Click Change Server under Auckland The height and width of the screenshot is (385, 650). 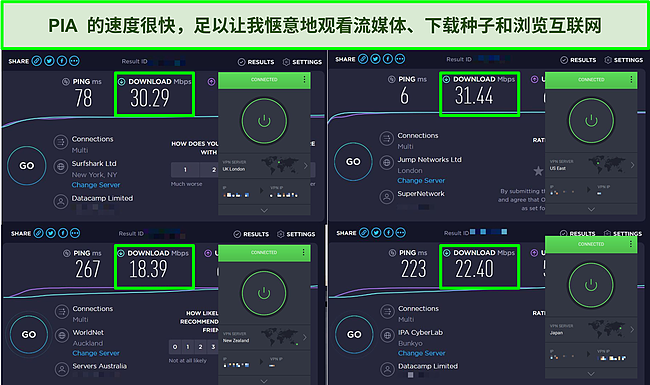tap(96, 353)
